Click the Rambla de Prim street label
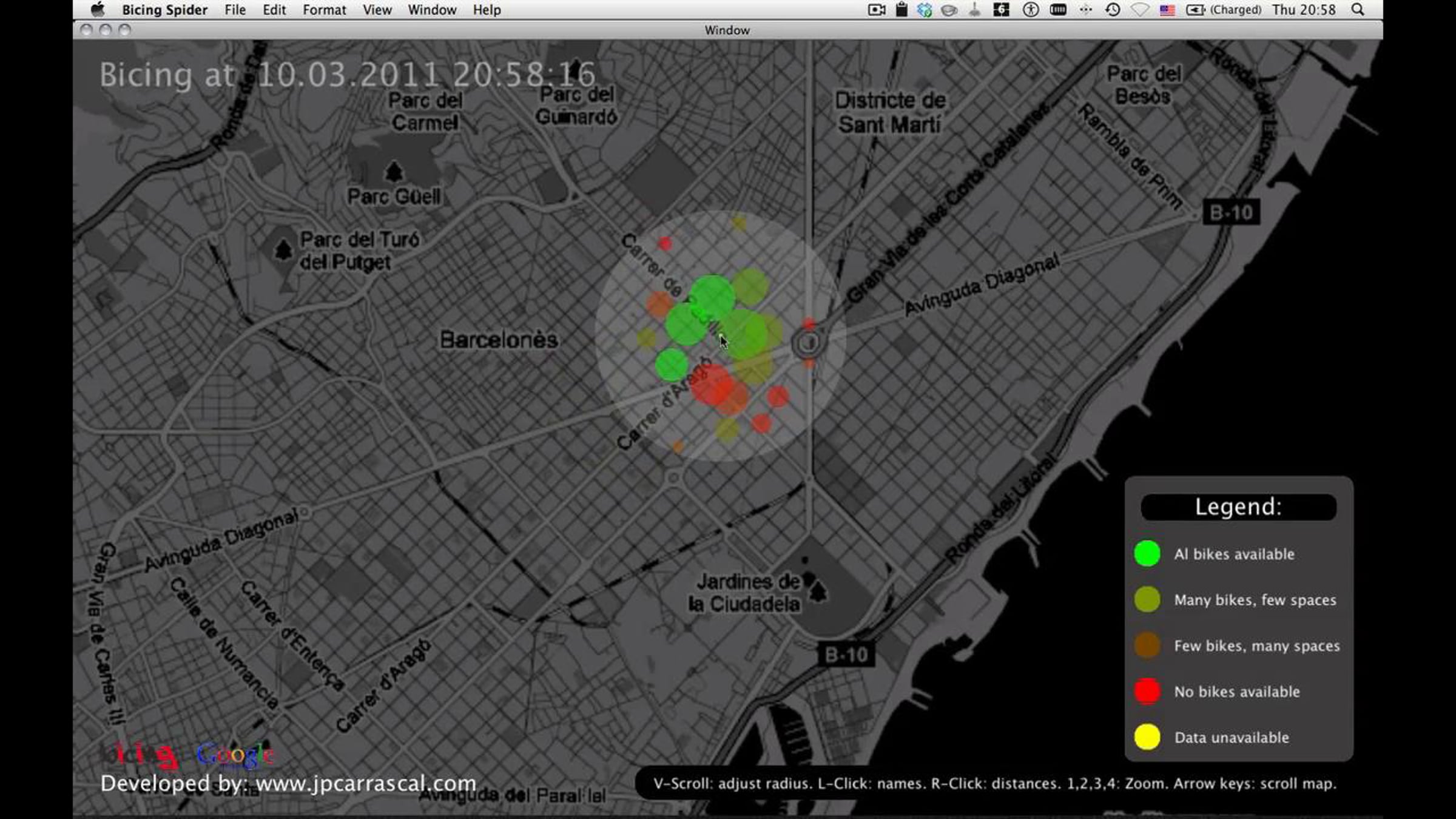Viewport: 1456px width, 819px height. pyautogui.click(x=1130, y=156)
